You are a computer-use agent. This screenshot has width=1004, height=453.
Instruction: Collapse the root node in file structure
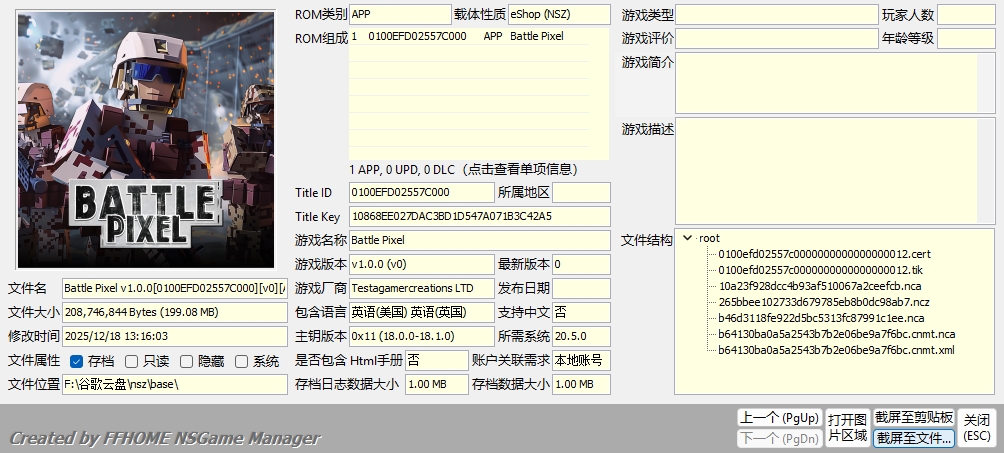point(687,238)
